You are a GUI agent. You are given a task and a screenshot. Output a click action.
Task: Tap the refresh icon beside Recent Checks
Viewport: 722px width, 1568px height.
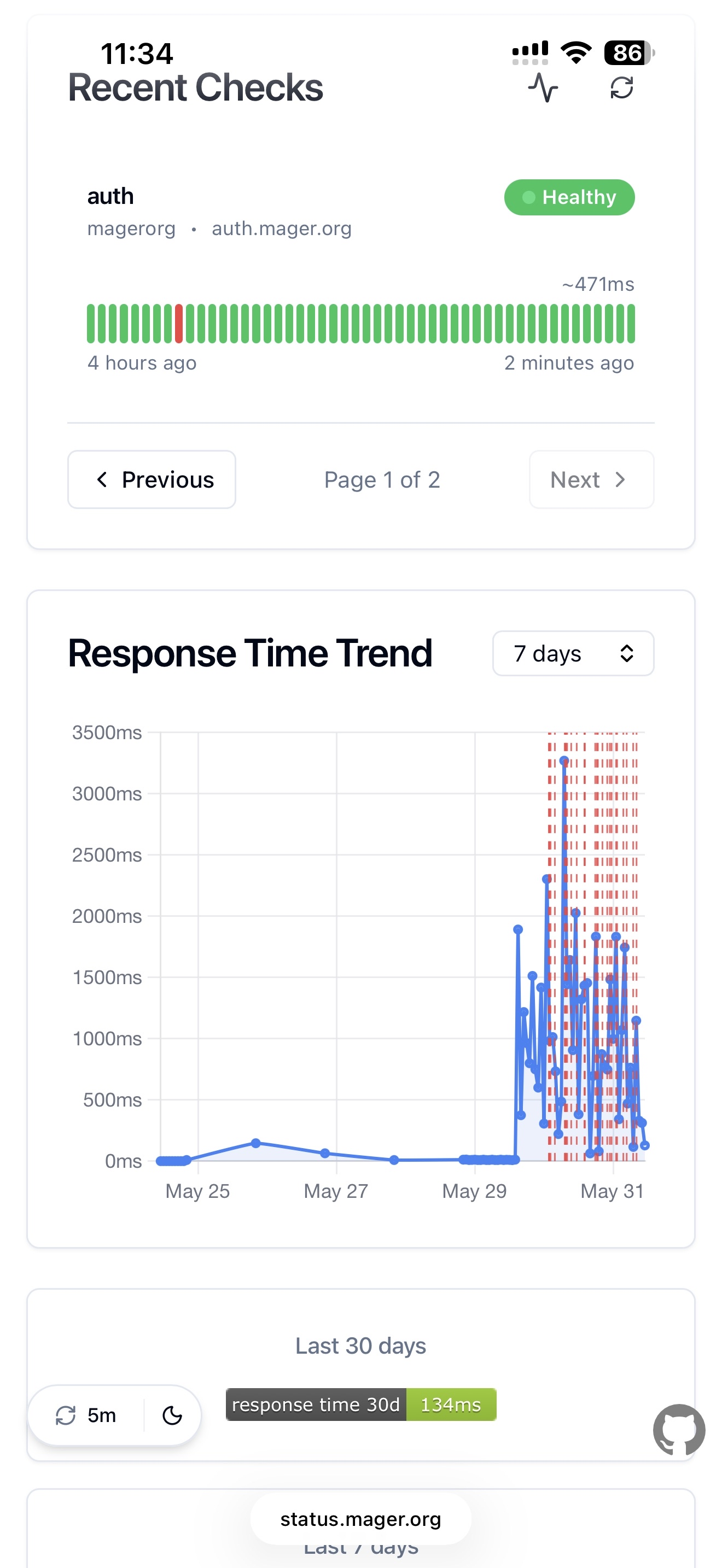click(x=621, y=87)
